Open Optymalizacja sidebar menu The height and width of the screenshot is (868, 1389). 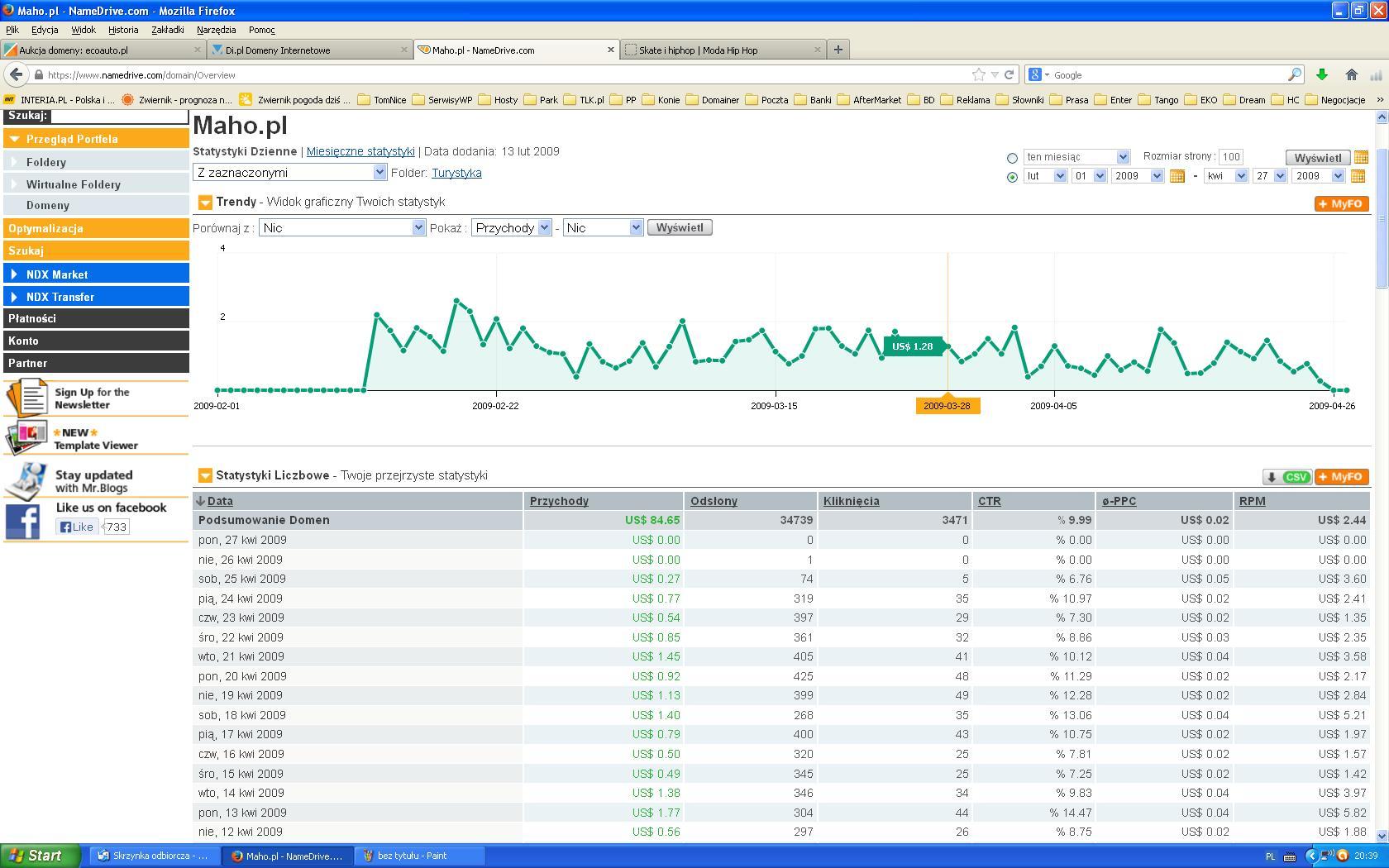pos(96,228)
